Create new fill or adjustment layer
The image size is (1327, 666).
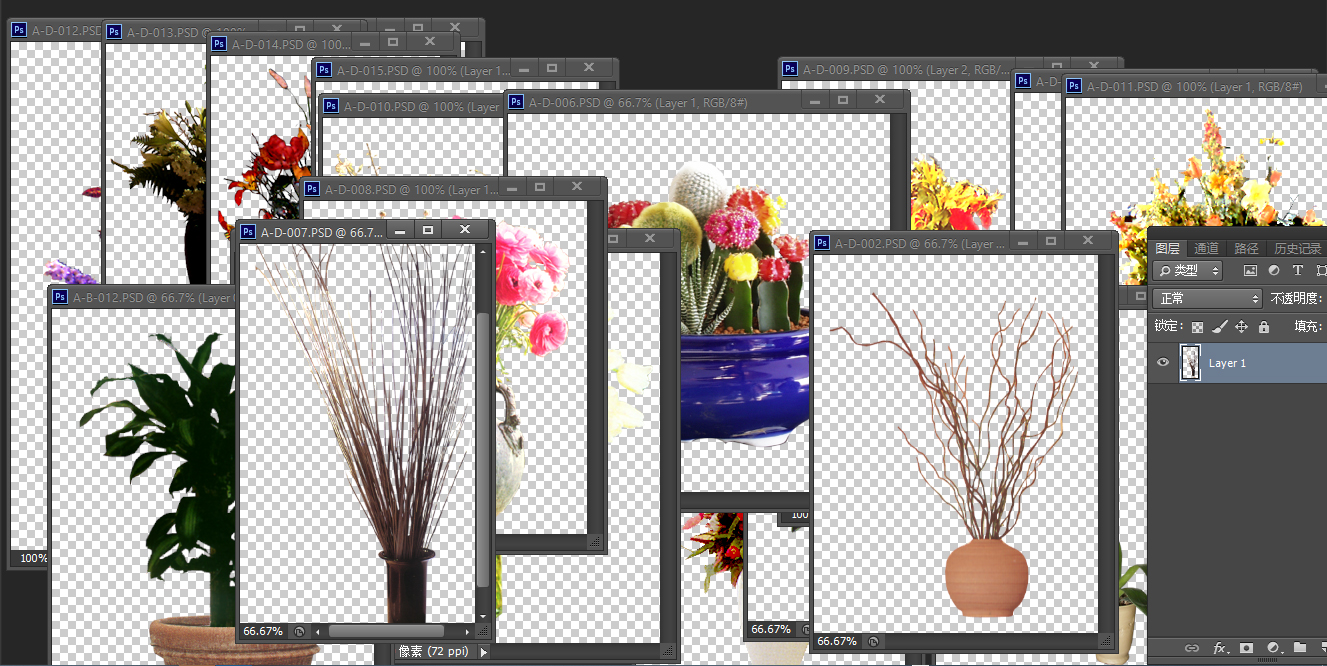coord(1273,648)
